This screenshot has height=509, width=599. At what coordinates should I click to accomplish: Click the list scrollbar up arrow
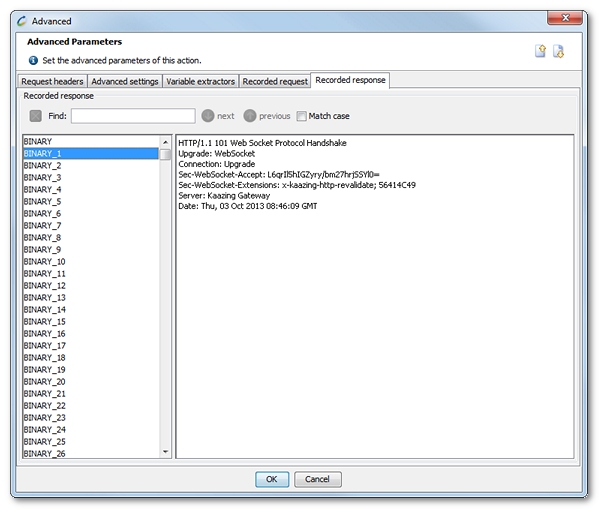[x=165, y=142]
